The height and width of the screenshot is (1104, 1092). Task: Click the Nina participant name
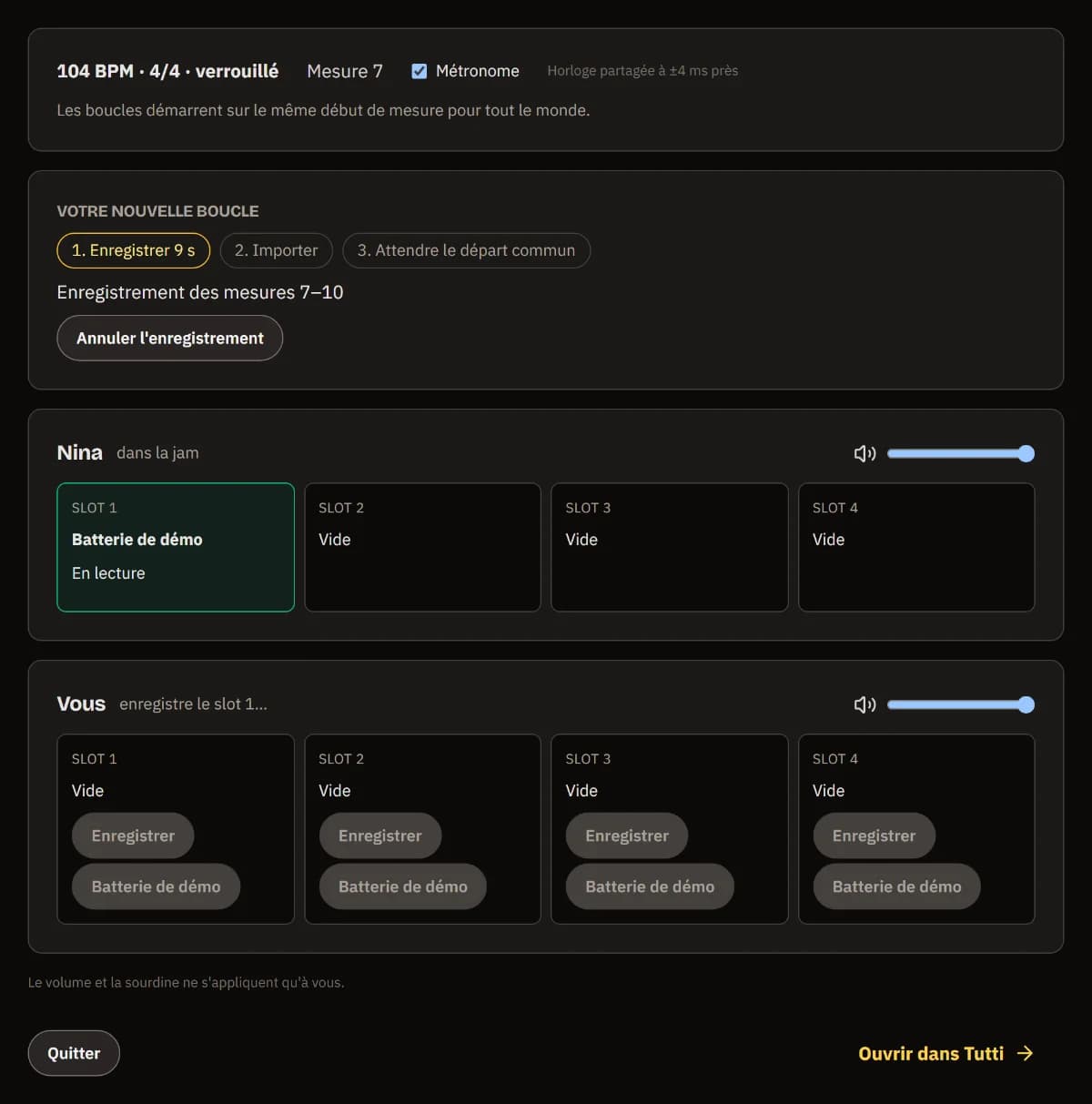[x=80, y=452]
